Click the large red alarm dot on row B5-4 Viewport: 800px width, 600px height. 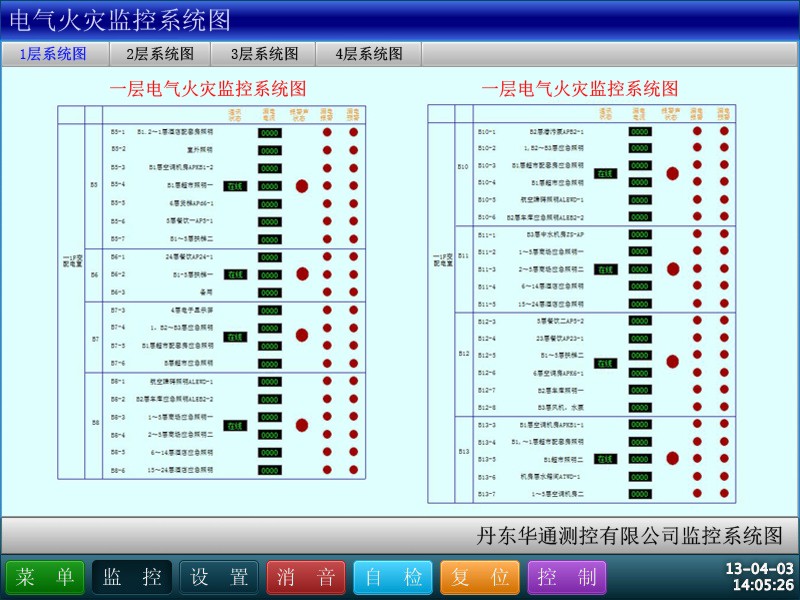[301, 186]
